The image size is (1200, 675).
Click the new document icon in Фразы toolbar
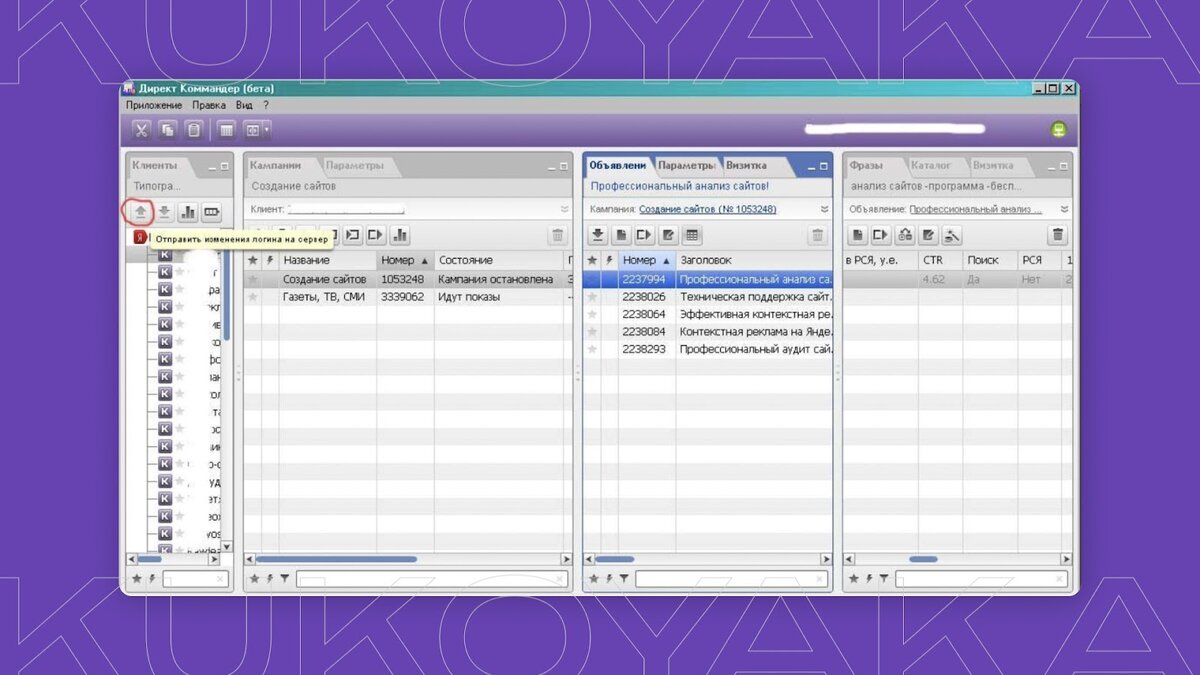click(x=857, y=235)
